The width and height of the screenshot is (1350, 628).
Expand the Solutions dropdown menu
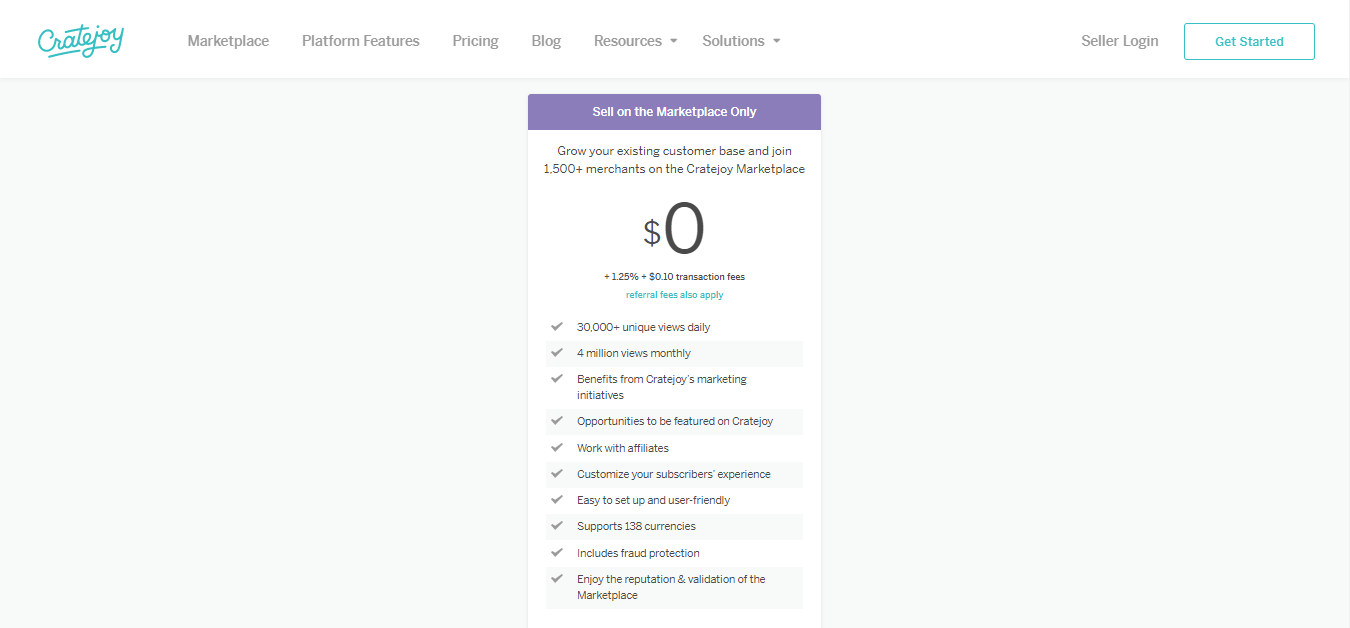(741, 41)
